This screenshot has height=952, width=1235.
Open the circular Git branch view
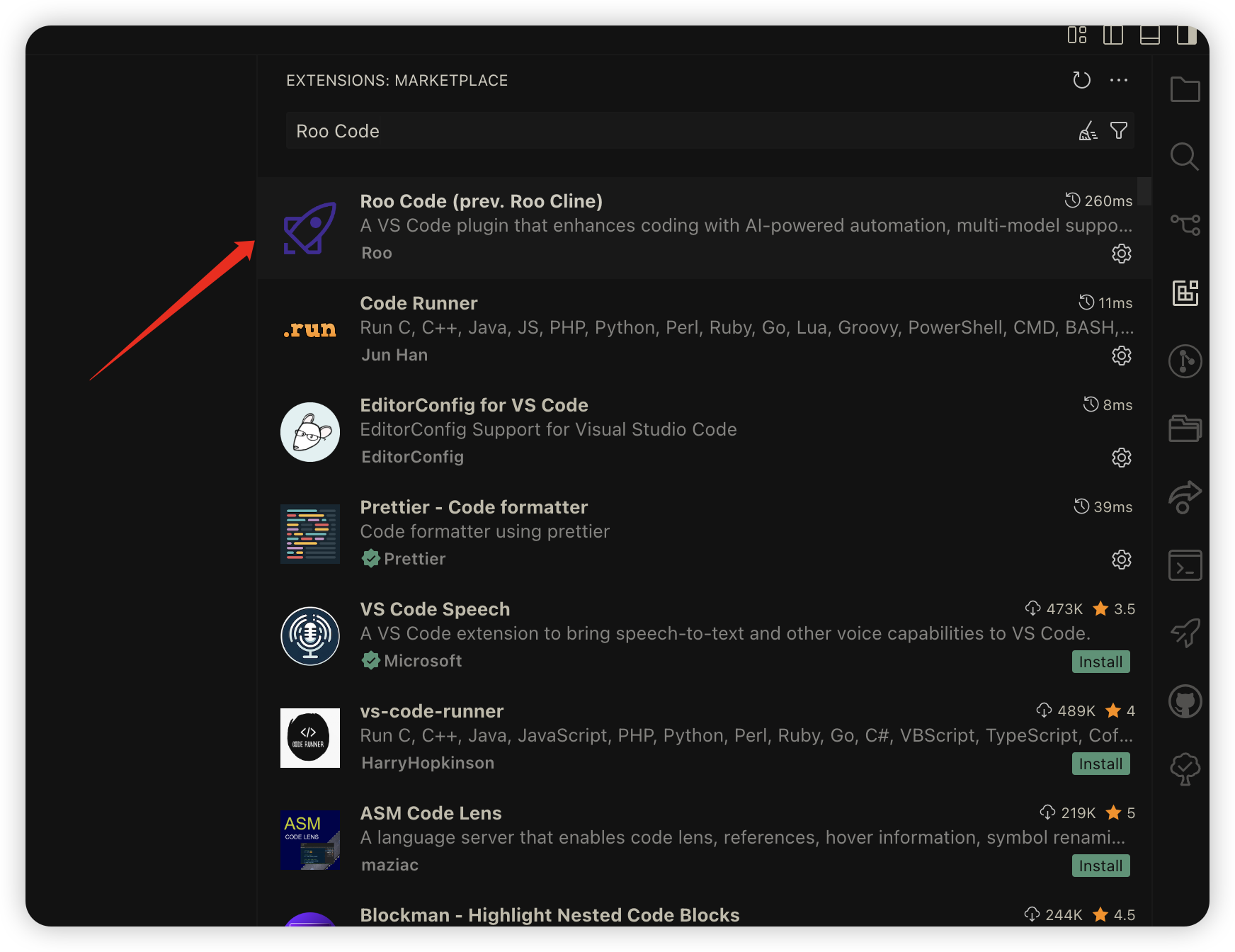1185,361
